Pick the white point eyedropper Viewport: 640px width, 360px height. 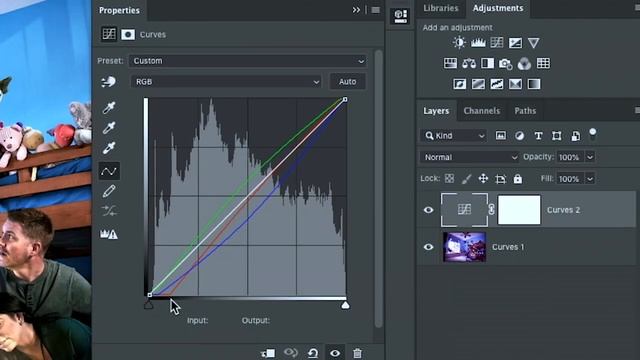click(109, 148)
